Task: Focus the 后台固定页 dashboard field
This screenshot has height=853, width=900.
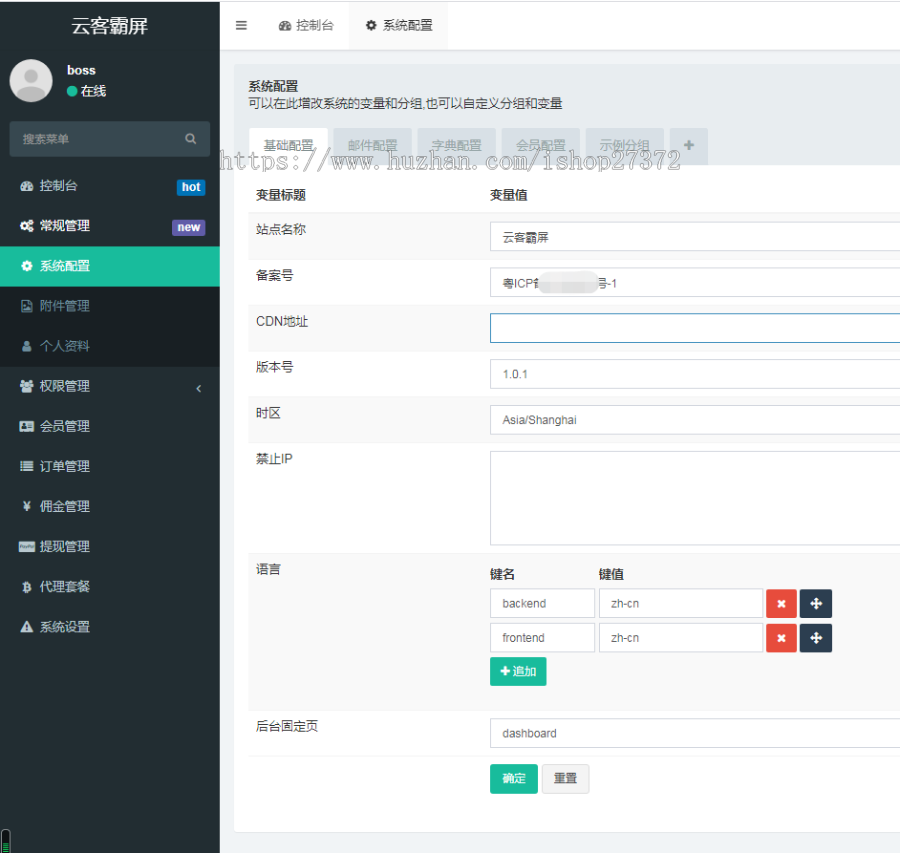Action: [x=695, y=733]
